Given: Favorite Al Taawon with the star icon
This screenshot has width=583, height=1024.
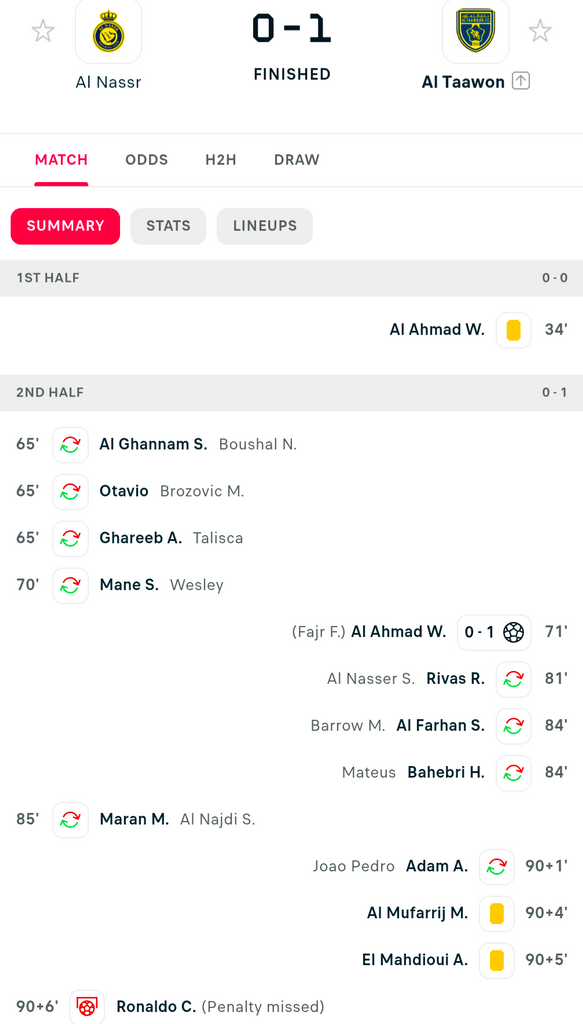Looking at the screenshot, I should click(x=540, y=31).
